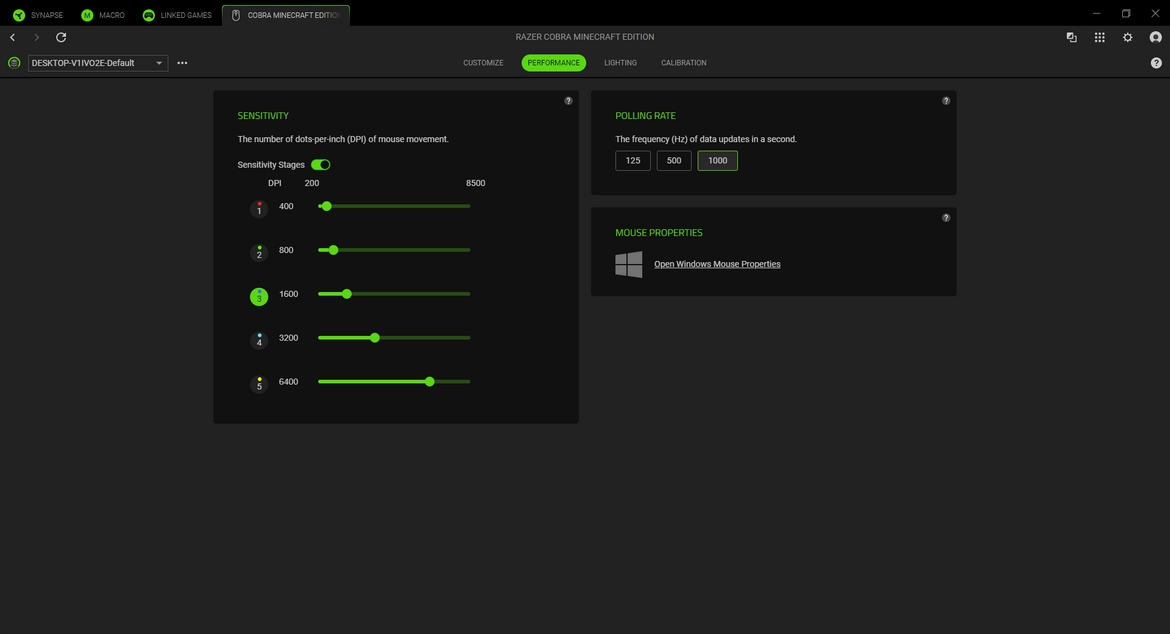Open the main help question mark

tap(1156, 63)
